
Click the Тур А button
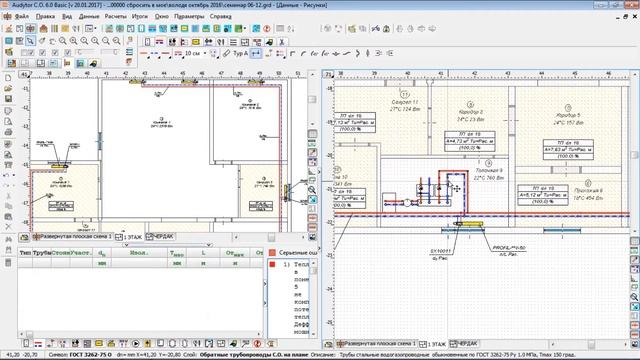click(x=240, y=53)
